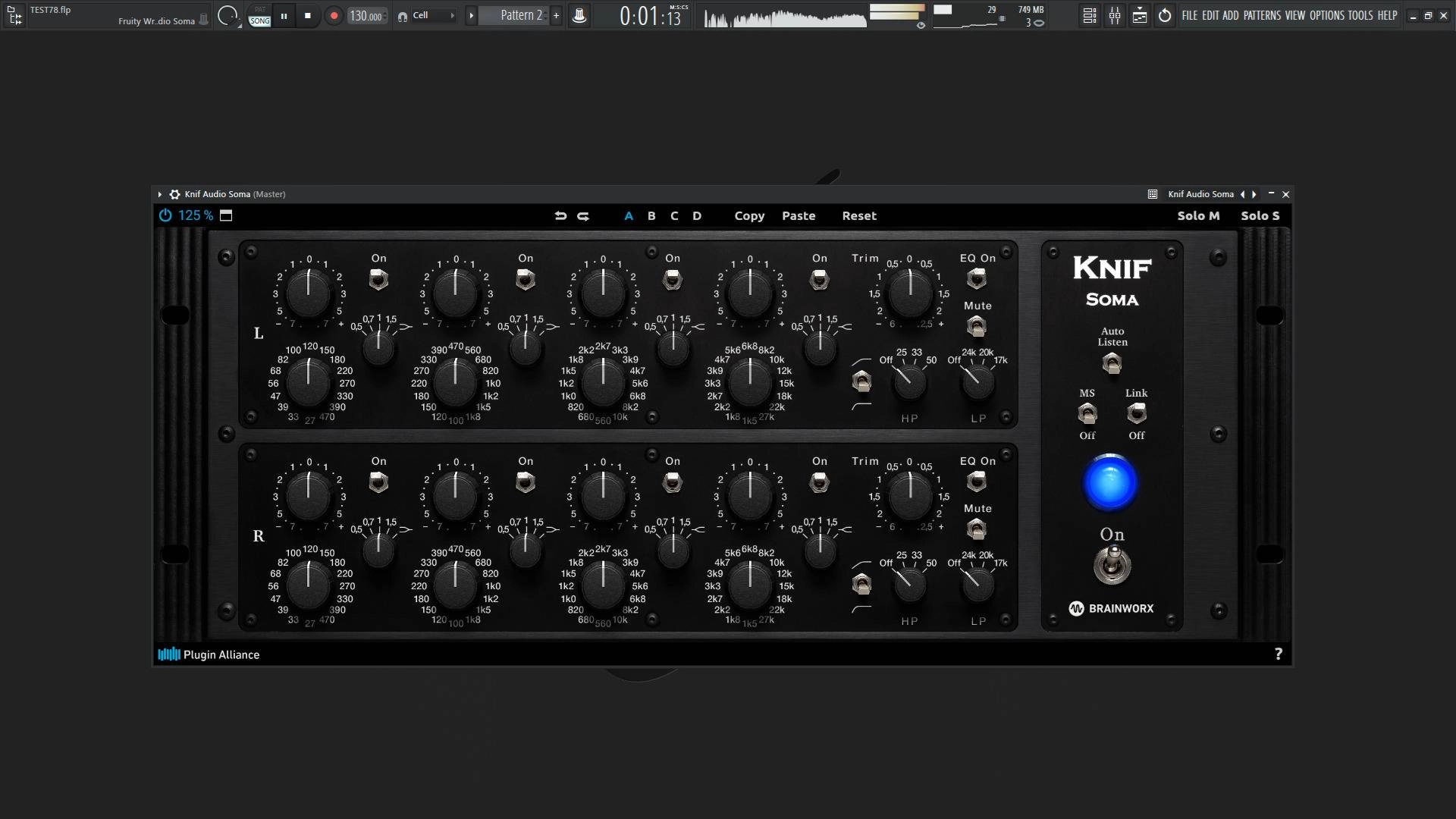
Task: Click the Brainworx logo
Action: pyautogui.click(x=1111, y=608)
